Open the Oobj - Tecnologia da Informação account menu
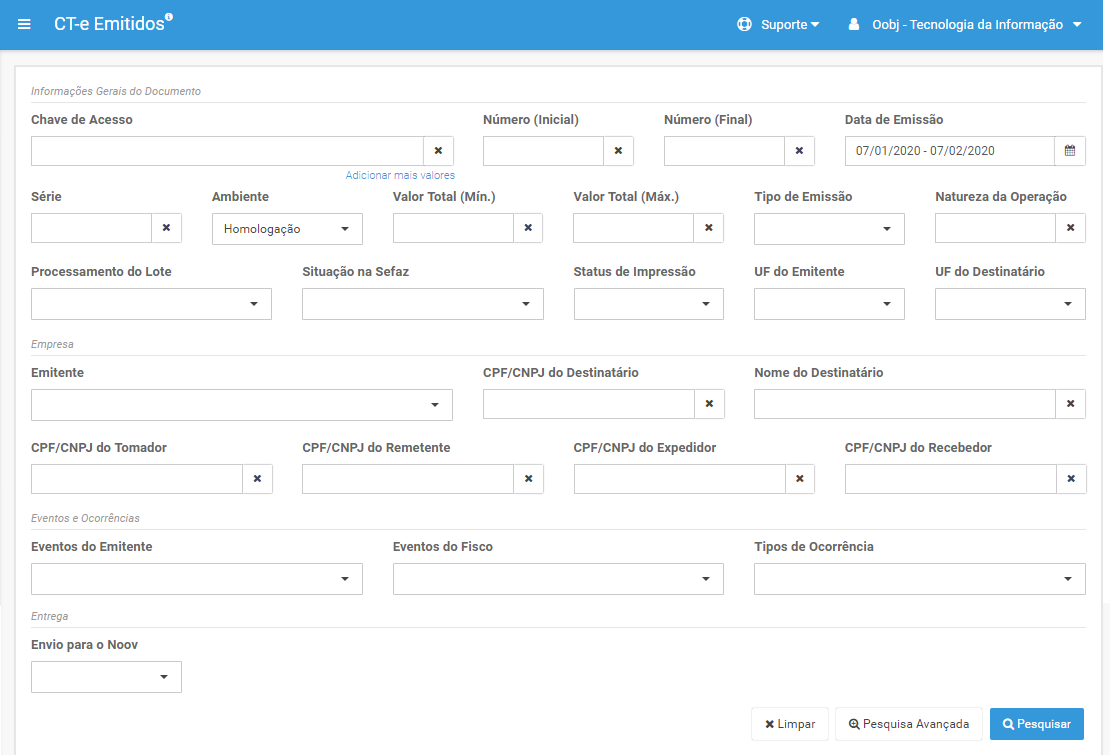 pos(966,25)
